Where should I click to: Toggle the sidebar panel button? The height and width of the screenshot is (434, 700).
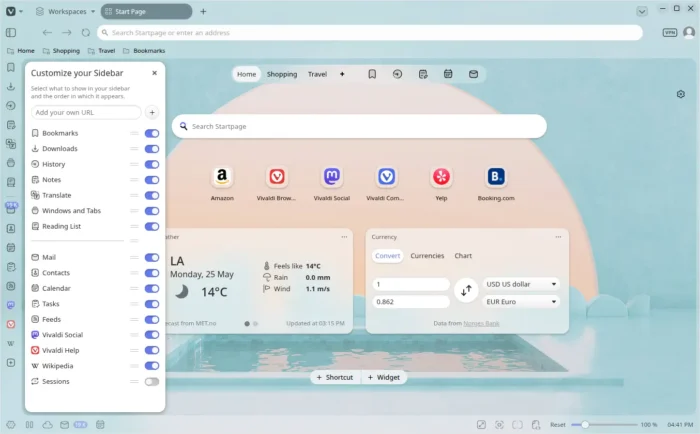point(11,33)
